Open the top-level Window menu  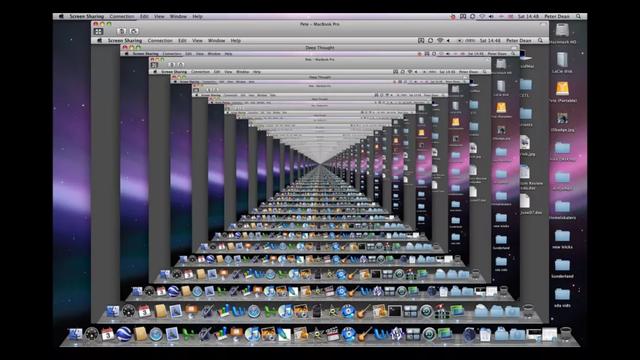pyautogui.click(x=178, y=17)
